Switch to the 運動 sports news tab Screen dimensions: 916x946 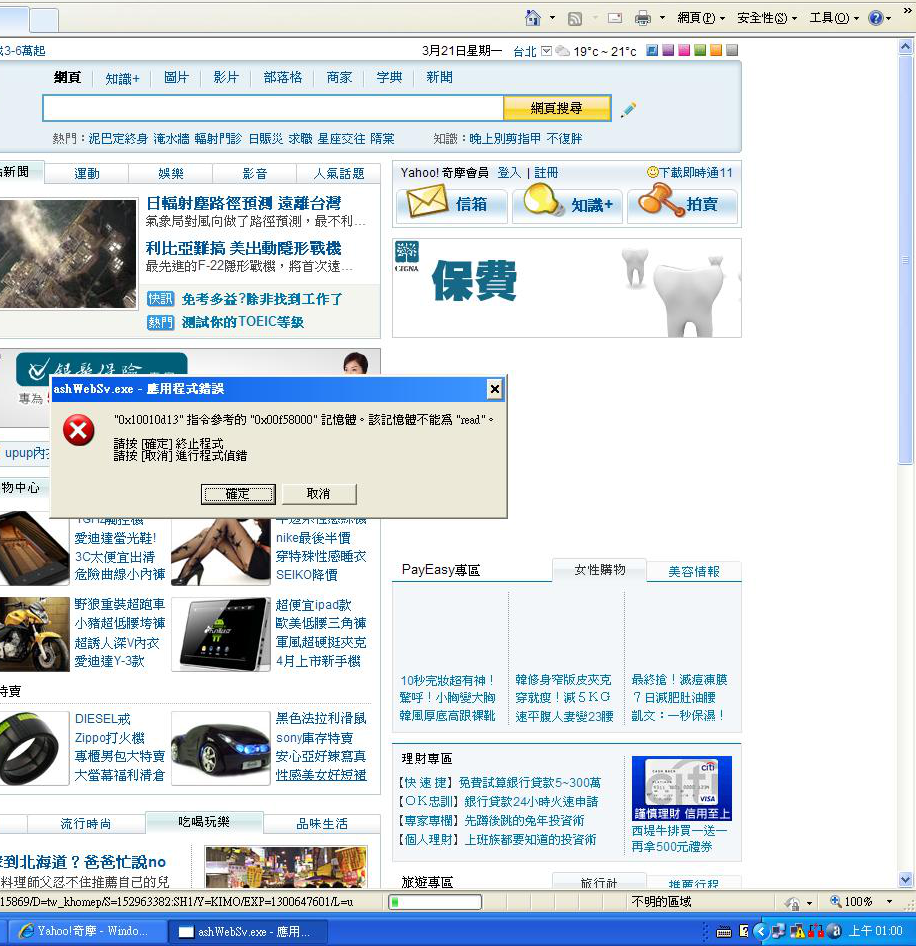tap(87, 174)
